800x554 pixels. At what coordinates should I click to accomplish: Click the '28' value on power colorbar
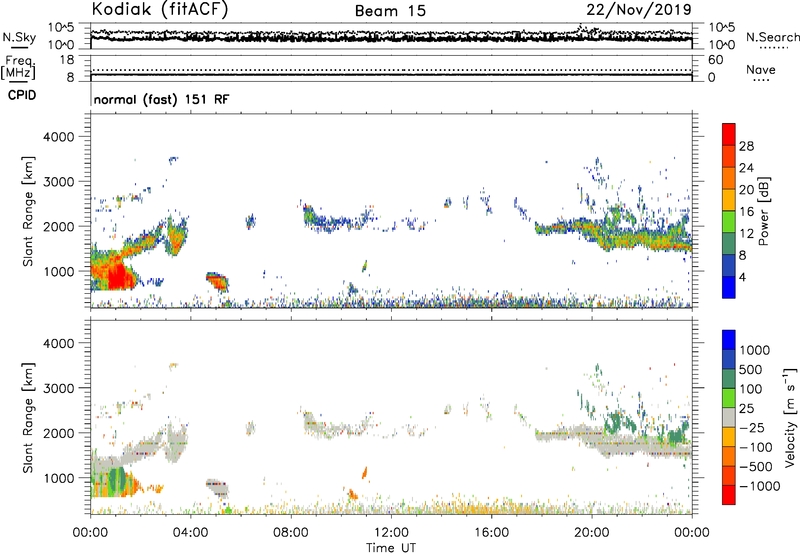tap(746, 146)
